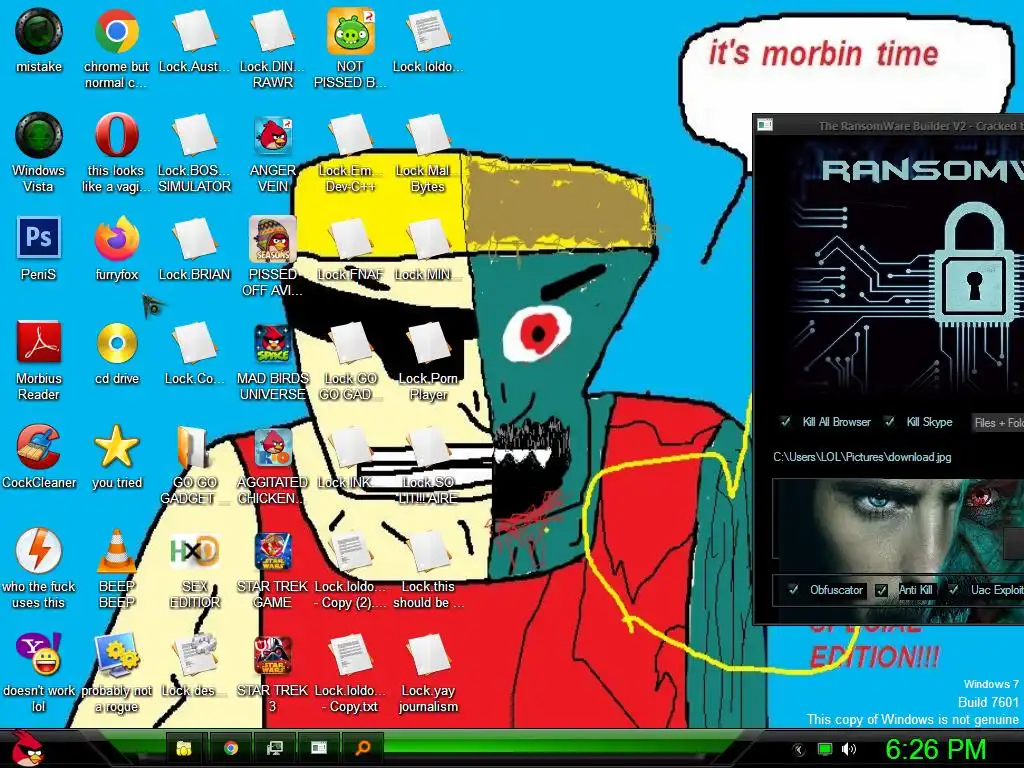Expand the hidden tray icons arrow
The width and height of the screenshot is (1024, 768).
tap(798, 750)
